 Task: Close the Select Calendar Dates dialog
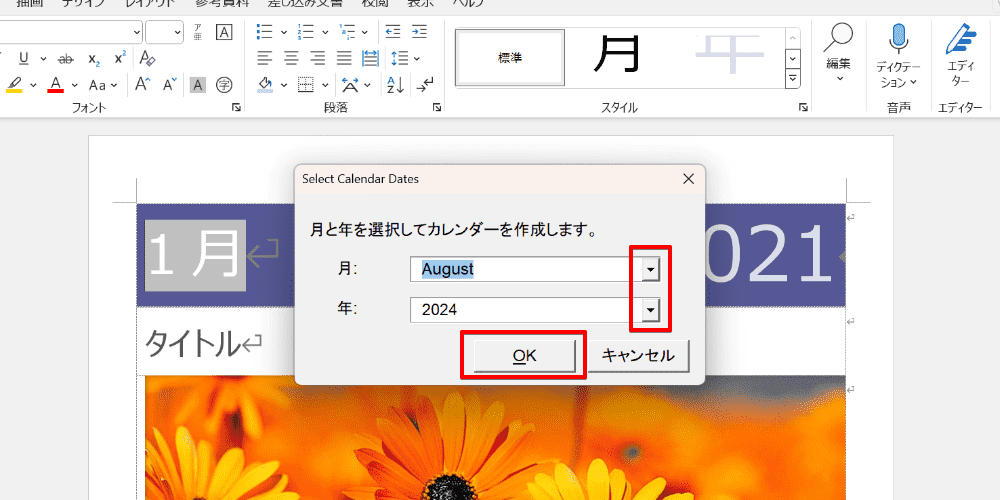point(688,179)
